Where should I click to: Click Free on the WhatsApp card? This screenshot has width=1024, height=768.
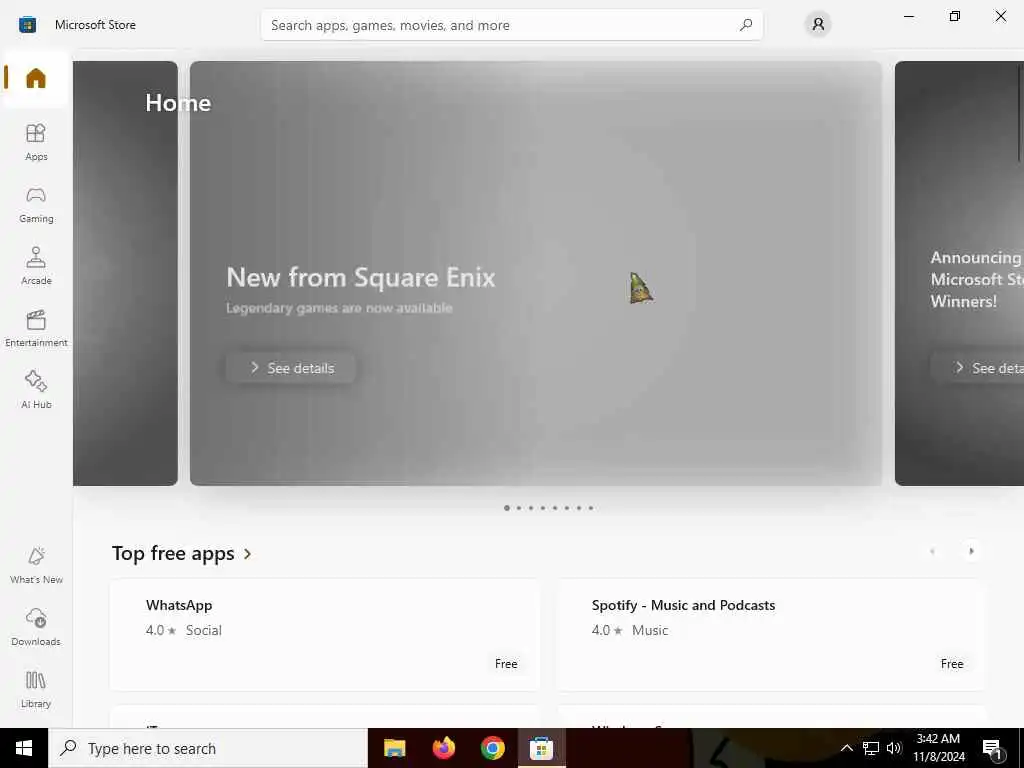pyautogui.click(x=506, y=664)
